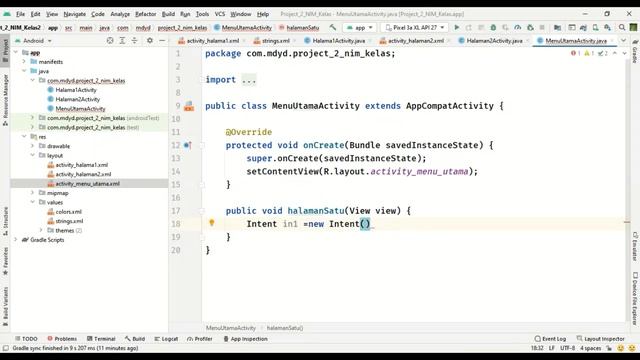Expand Gradle Scripts node
This screenshot has height=360, width=640.
[x=16, y=240]
